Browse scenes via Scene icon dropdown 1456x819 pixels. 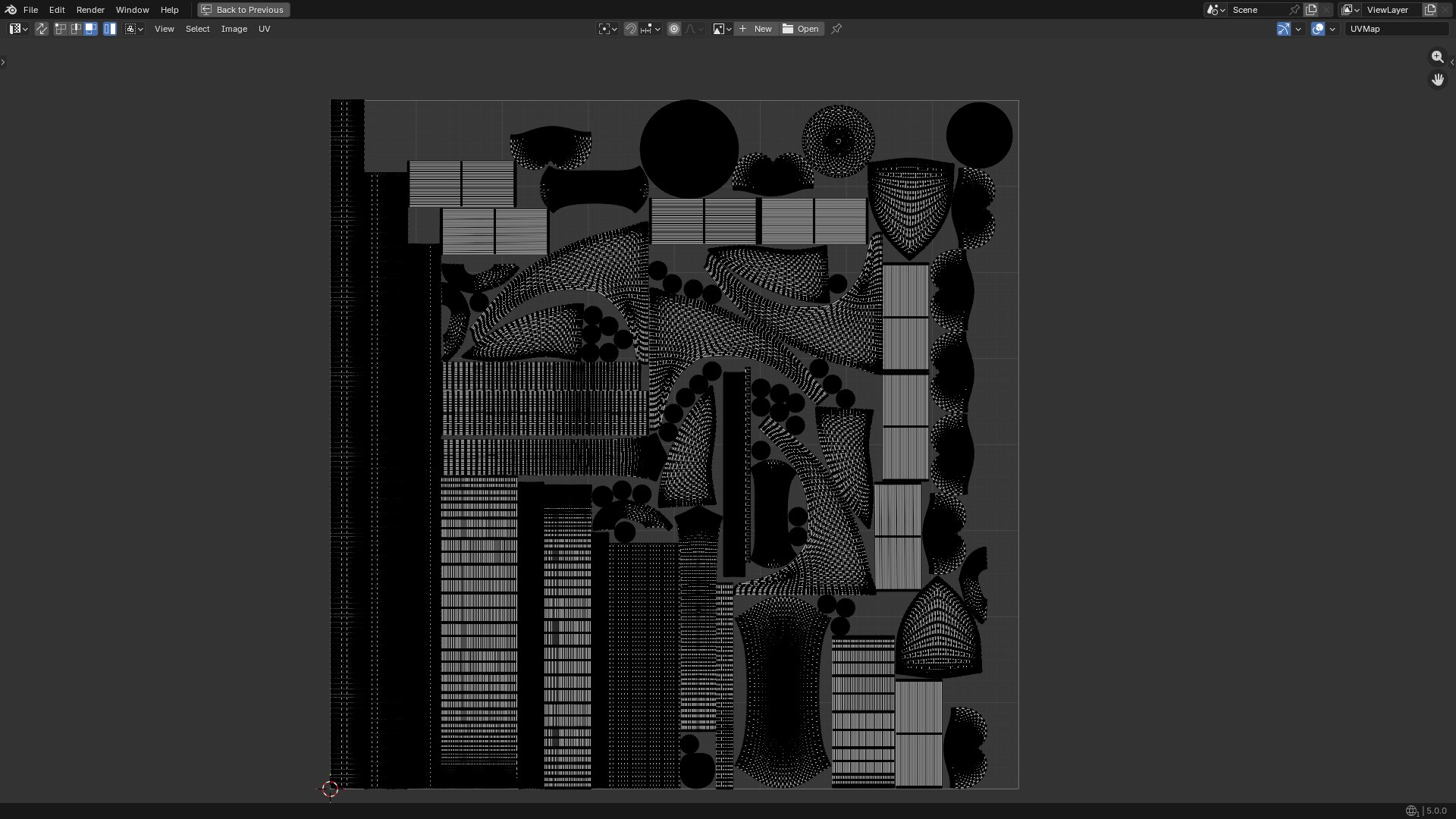coord(1216,10)
